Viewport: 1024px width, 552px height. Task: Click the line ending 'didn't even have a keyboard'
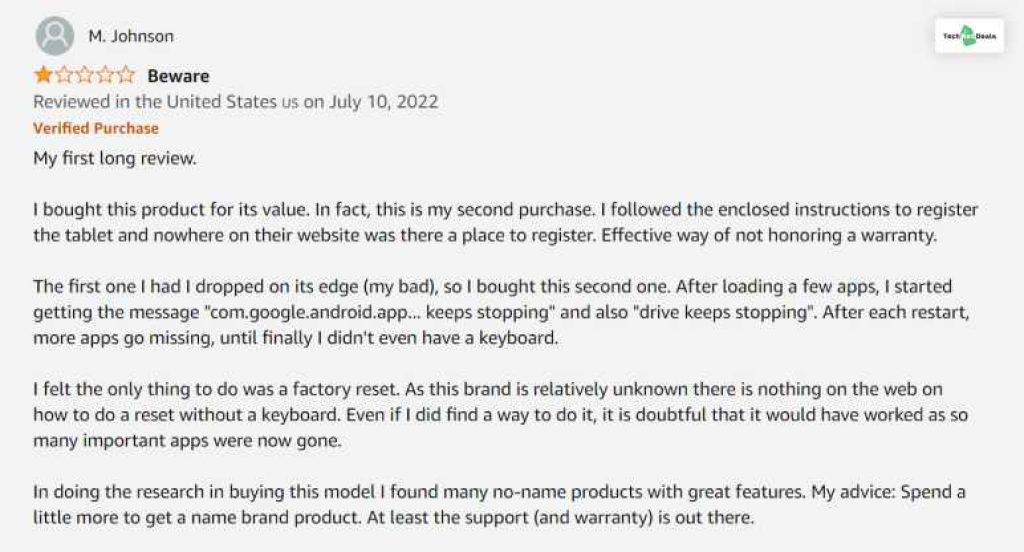click(x=296, y=338)
